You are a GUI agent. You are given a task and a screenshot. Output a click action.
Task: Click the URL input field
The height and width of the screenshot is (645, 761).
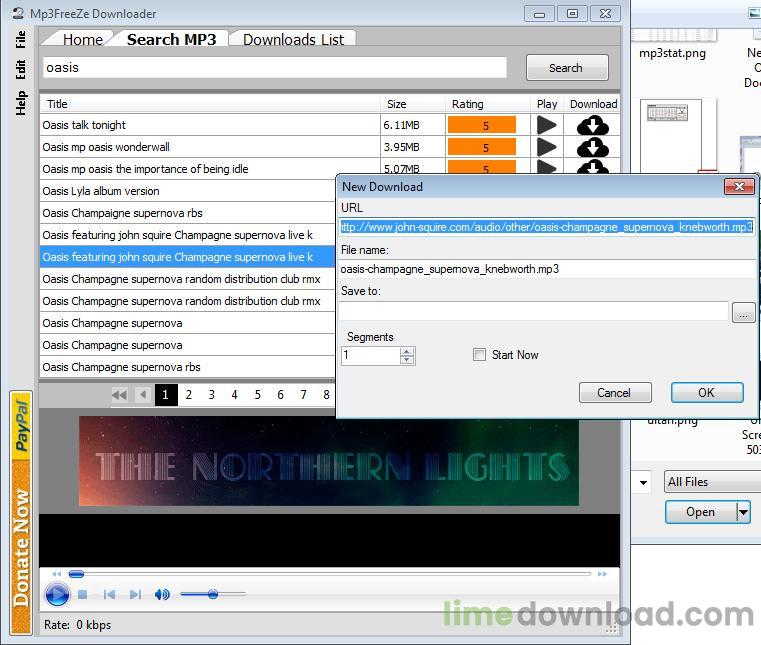[546, 227]
